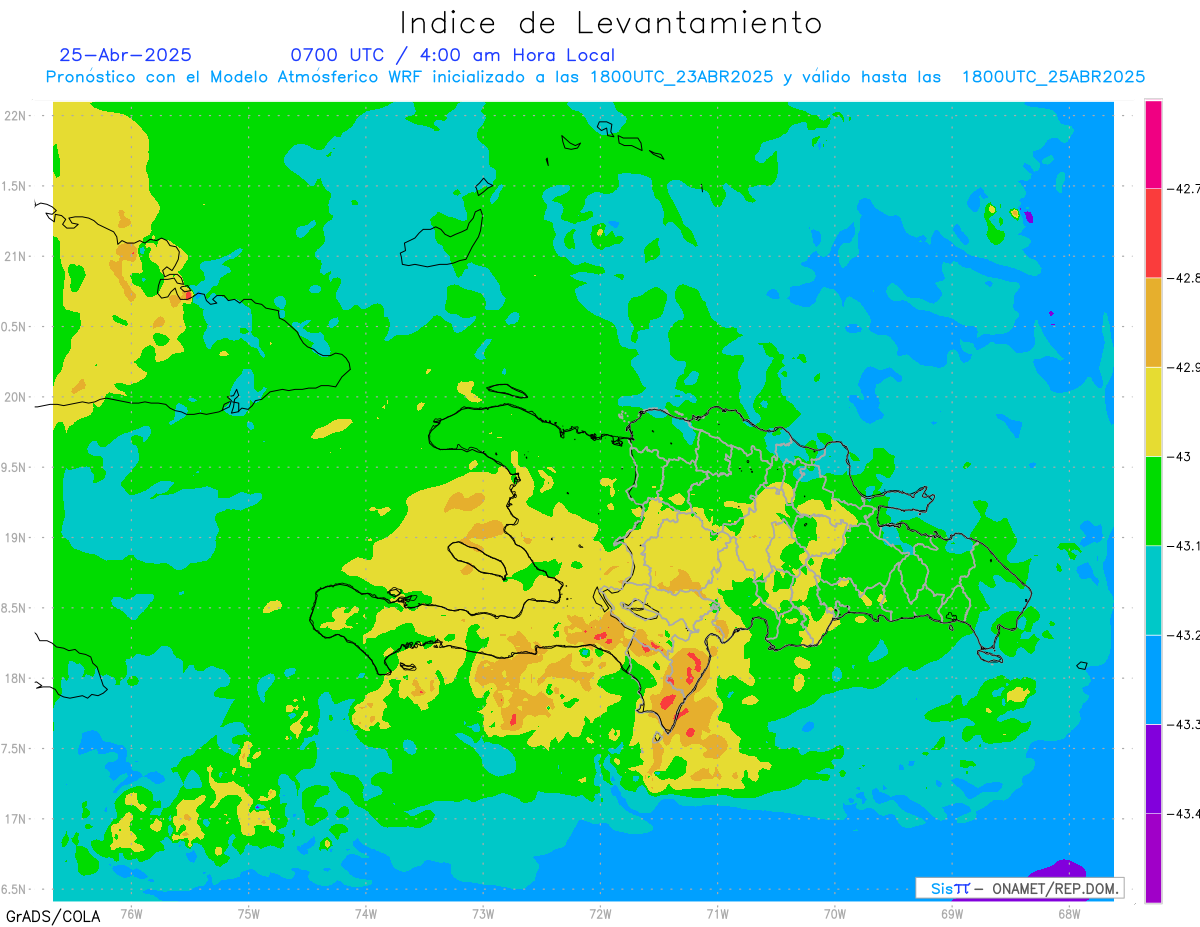
Task: Click the '-42.8' legend value
Action: point(1183,277)
